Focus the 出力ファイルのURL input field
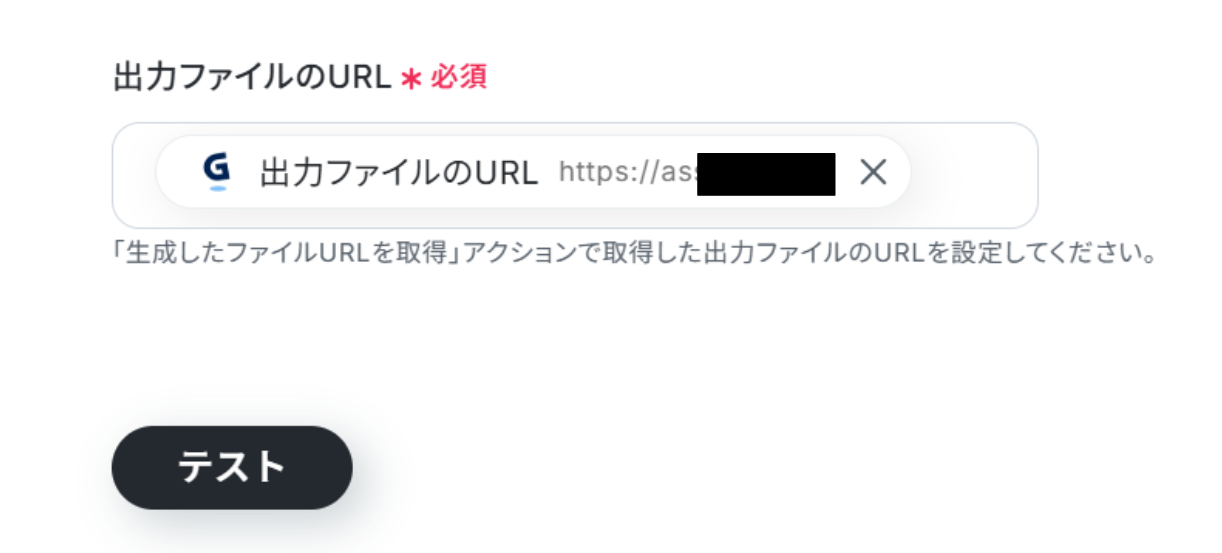Image resolution: width=1222 pixels, height=553 pixels. [575, 175]
